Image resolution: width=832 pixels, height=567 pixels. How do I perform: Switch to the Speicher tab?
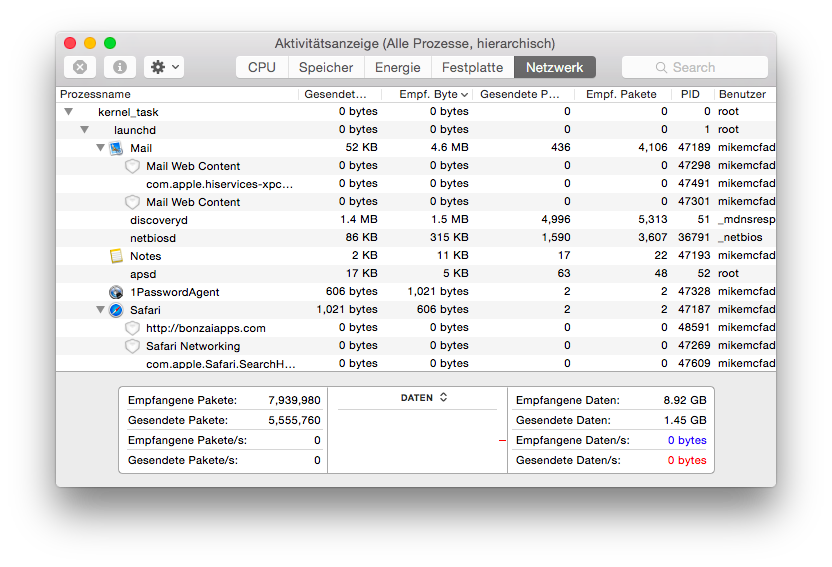click(326, 67)
